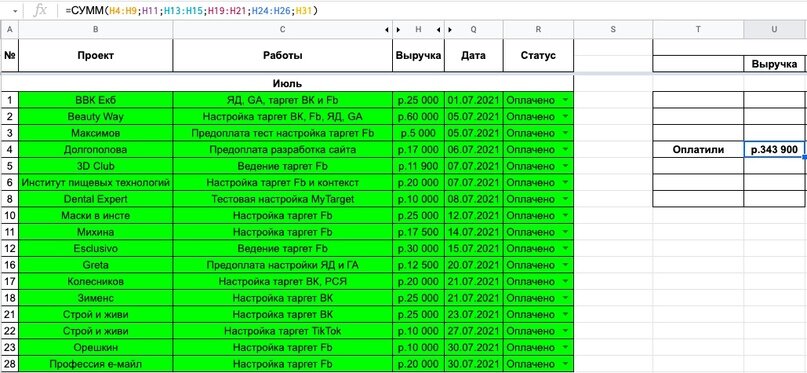Viewport: 807px width, 373px height.
Task: Click Настройка таргет ВК, РСЯ cell
Action: tap(283, 281)
